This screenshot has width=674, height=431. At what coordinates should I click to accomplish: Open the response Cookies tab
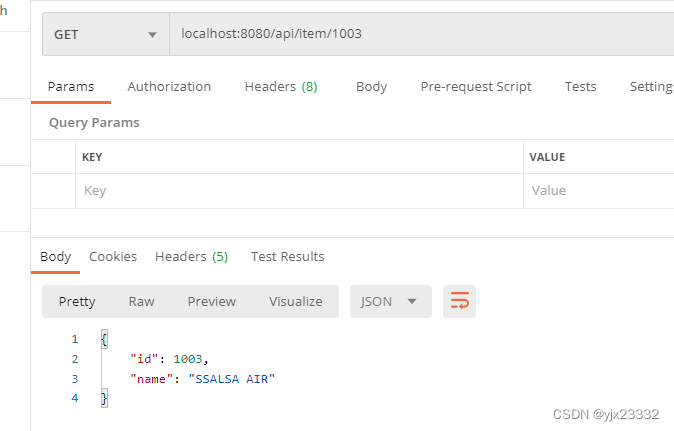pyautogui.click(x=113, y=257)
